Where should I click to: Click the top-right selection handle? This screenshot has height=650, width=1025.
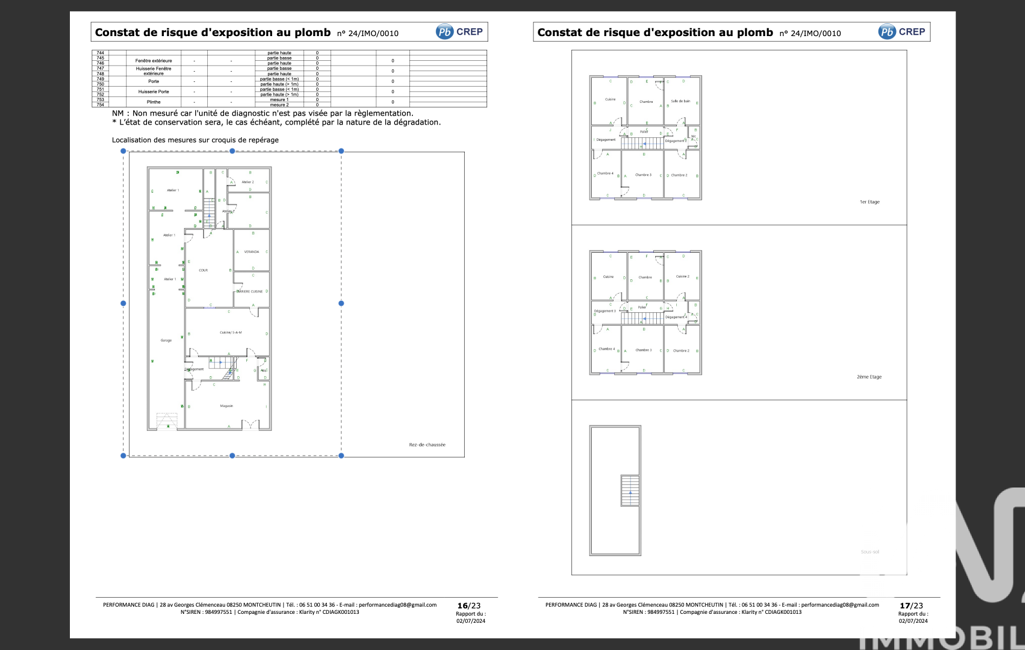click(x=341, y=151)
